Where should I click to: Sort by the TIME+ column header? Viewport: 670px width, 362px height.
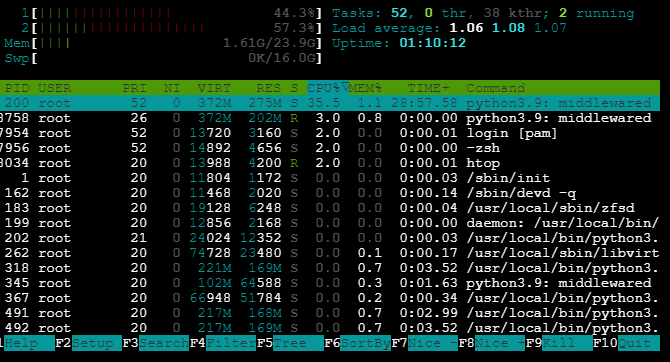coord(428,88)
